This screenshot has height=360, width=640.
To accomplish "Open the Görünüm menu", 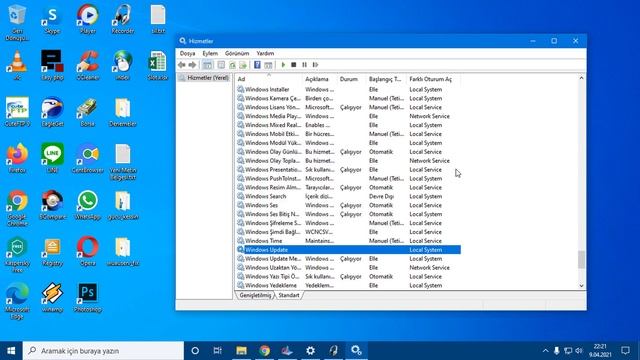I will [x=237, y=53].
